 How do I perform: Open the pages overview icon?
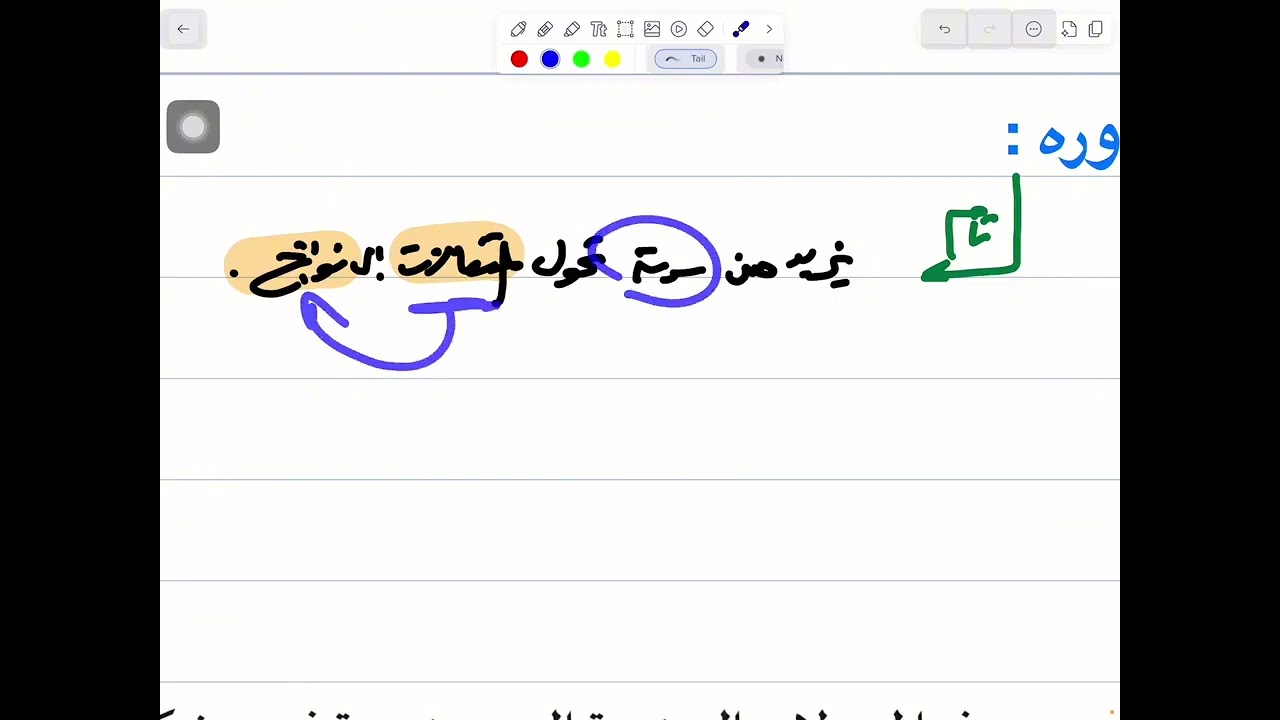[1095, 29]
